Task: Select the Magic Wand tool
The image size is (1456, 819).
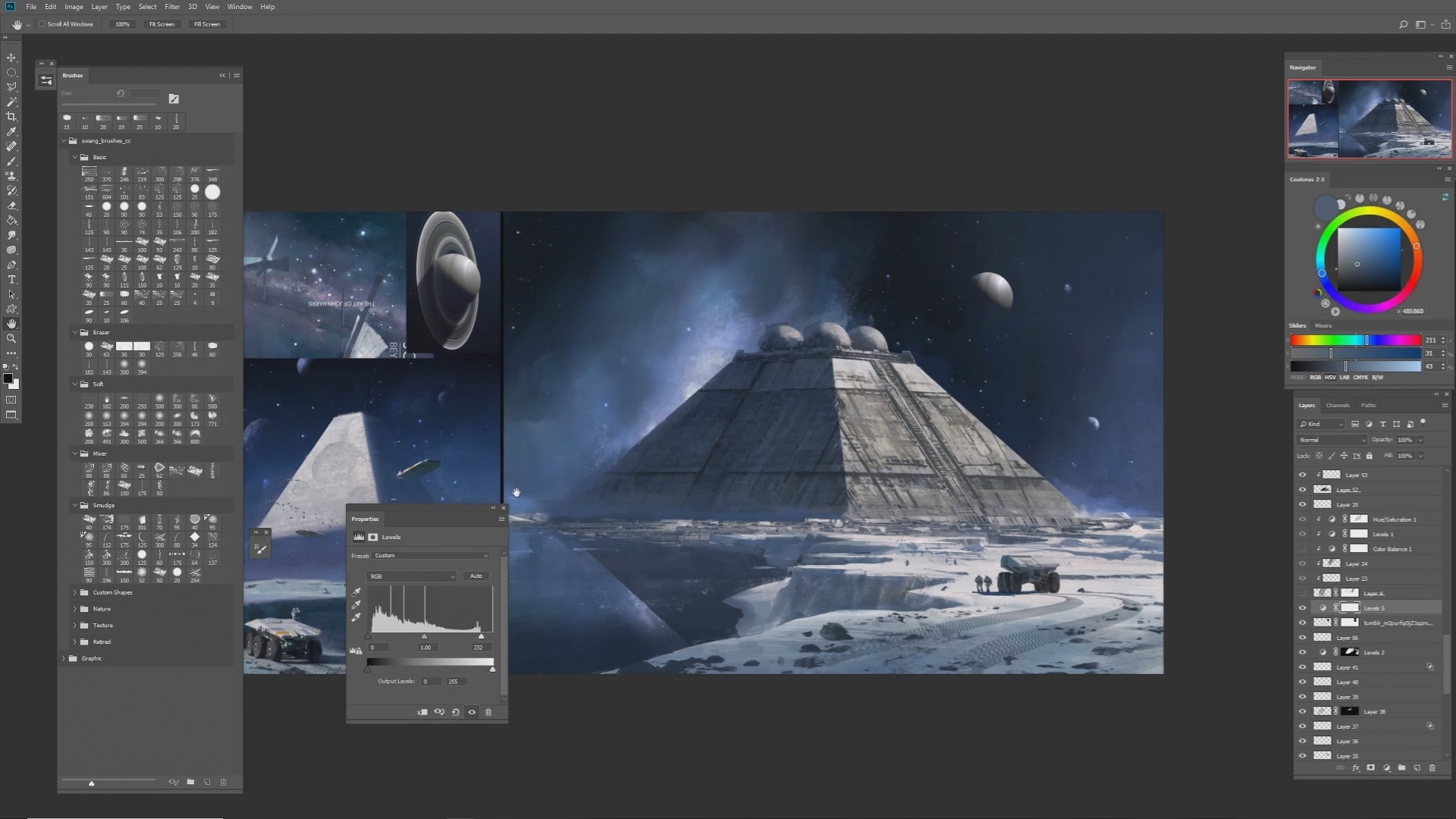Action: [11, 102]
